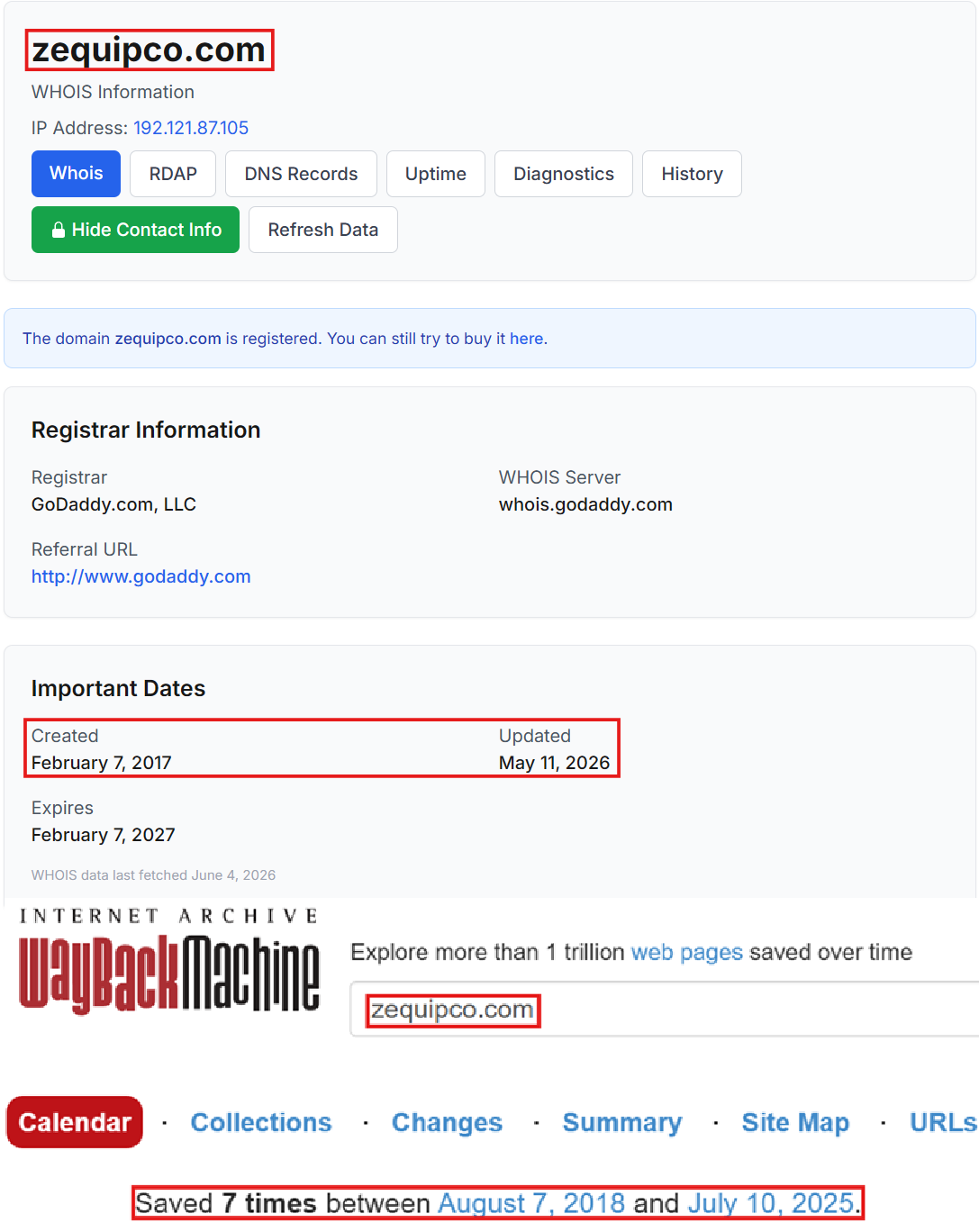Open the August 7, 2018 capture link
Screen dimensions: 979x1232
(x=531, y=1203)
